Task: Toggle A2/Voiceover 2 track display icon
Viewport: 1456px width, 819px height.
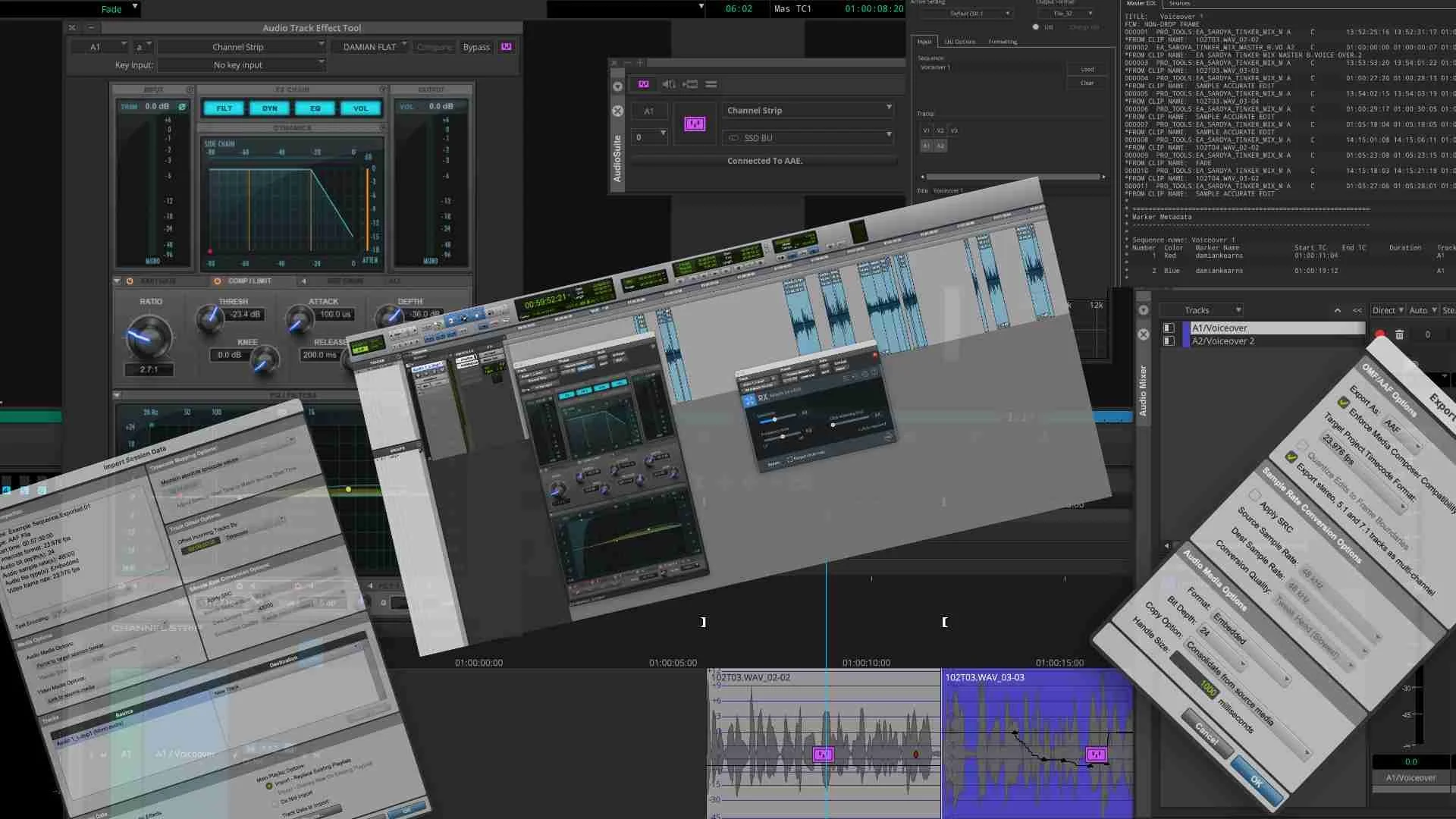Action: pos(1169,341)
